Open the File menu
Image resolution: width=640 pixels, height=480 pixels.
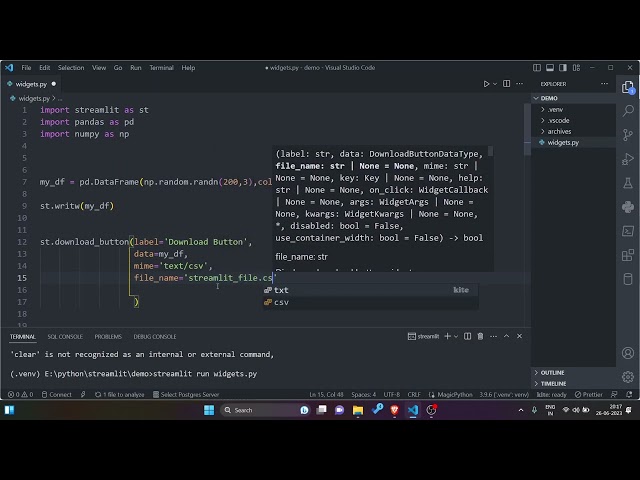point(26,68)
